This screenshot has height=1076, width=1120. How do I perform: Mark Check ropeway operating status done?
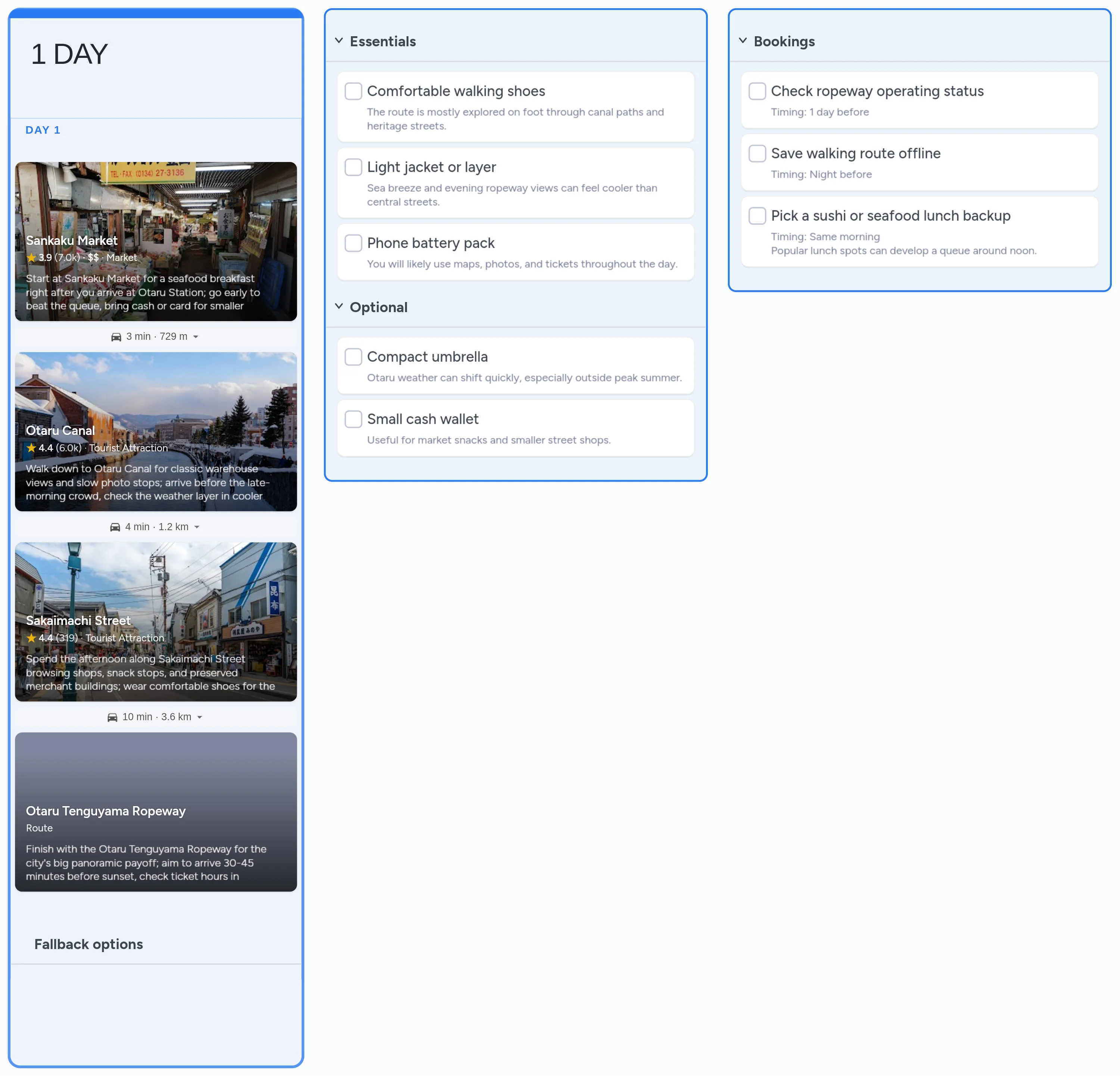click(757, 91)
